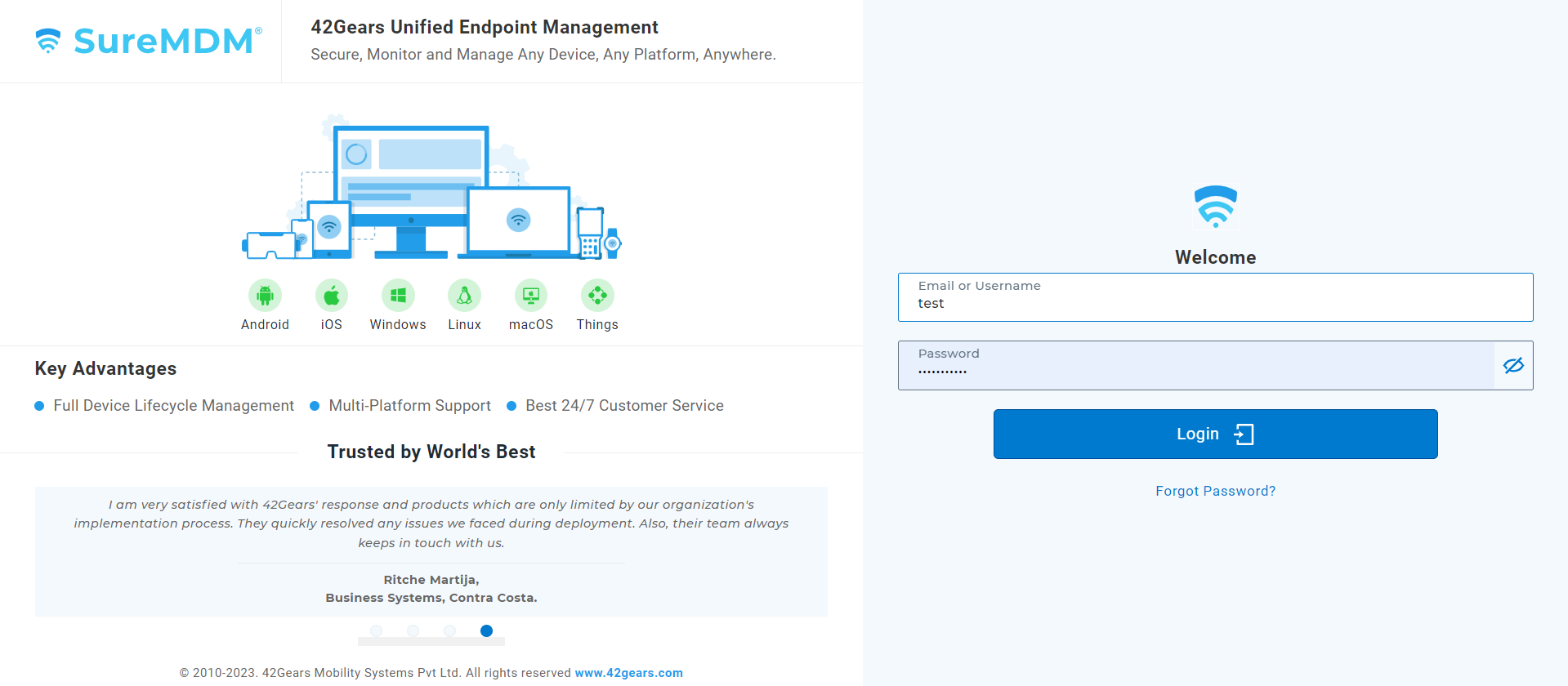Click the Things platform icon
Image resolution: width=1568 pixels, height=686 pixels.
[597, 296]
